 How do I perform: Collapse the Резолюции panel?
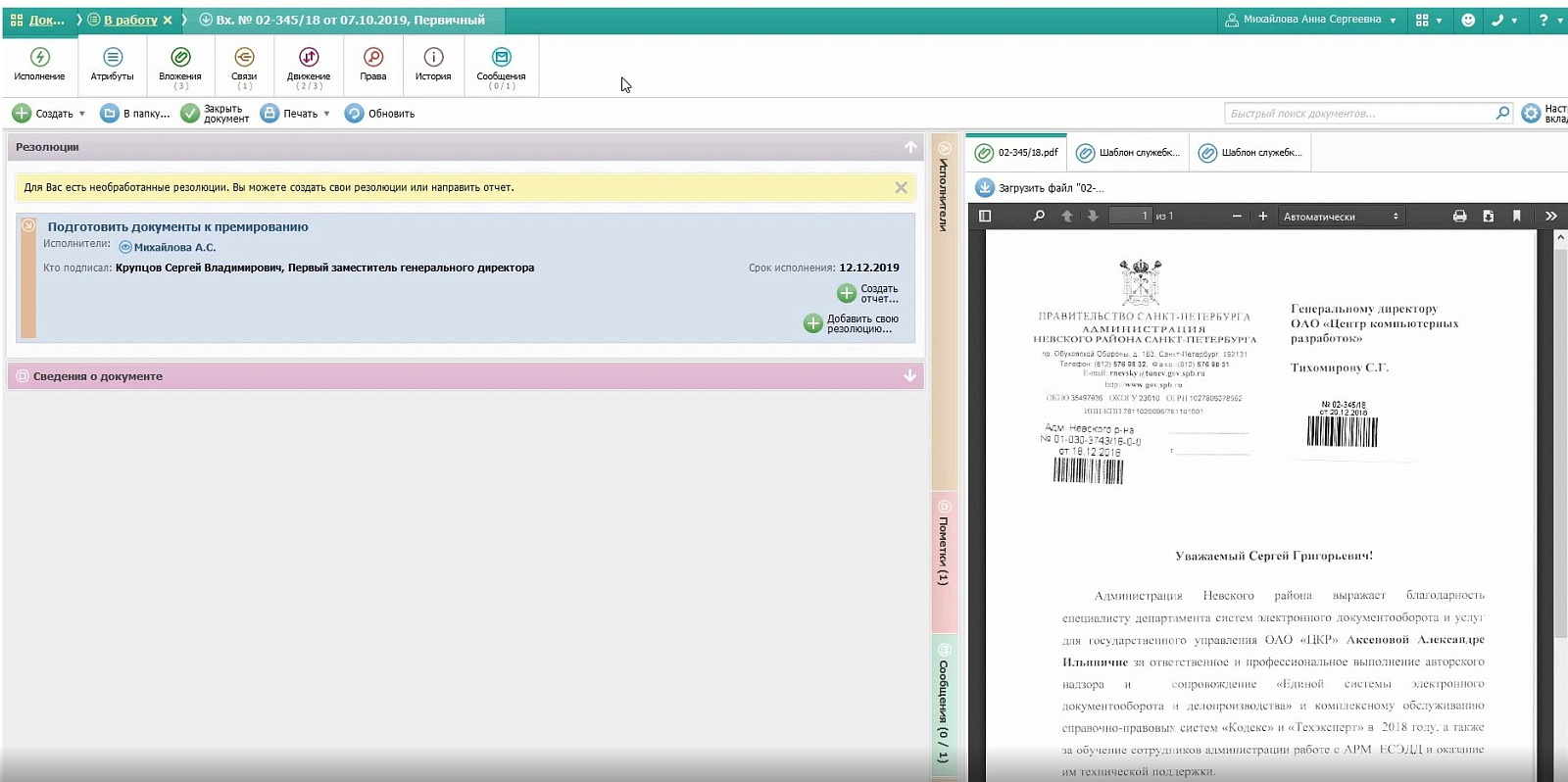point(910,147)
